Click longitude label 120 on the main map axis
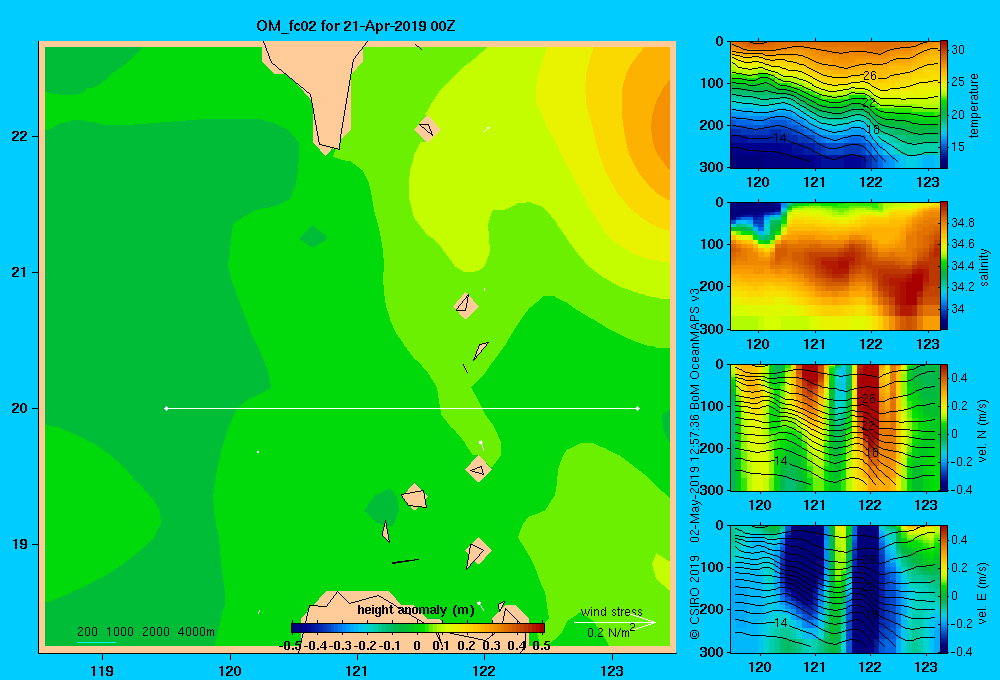This screenshot has height=680, width=1000. (230, 670)
